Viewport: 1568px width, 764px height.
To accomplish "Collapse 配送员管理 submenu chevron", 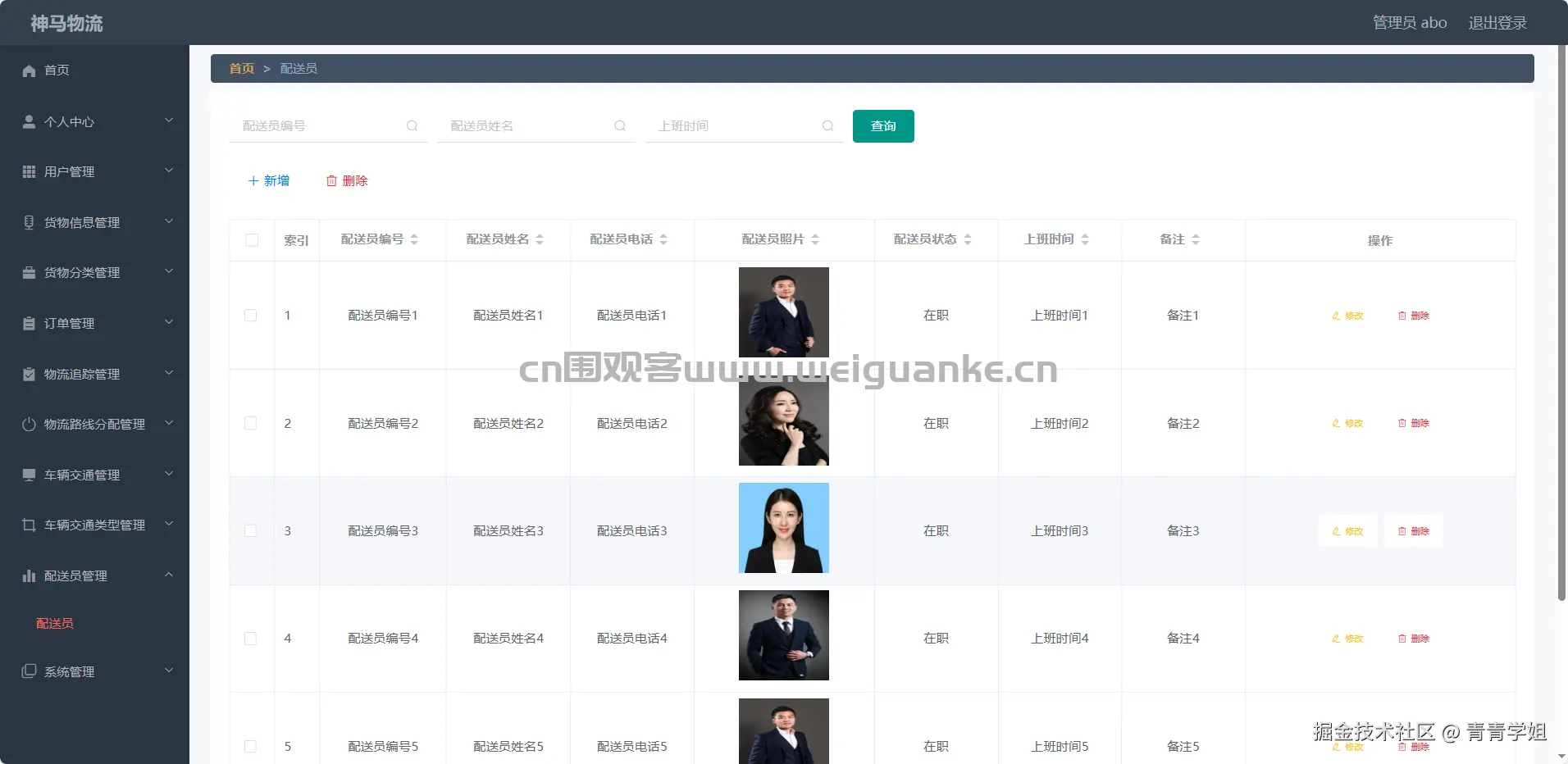I will 169,575.
